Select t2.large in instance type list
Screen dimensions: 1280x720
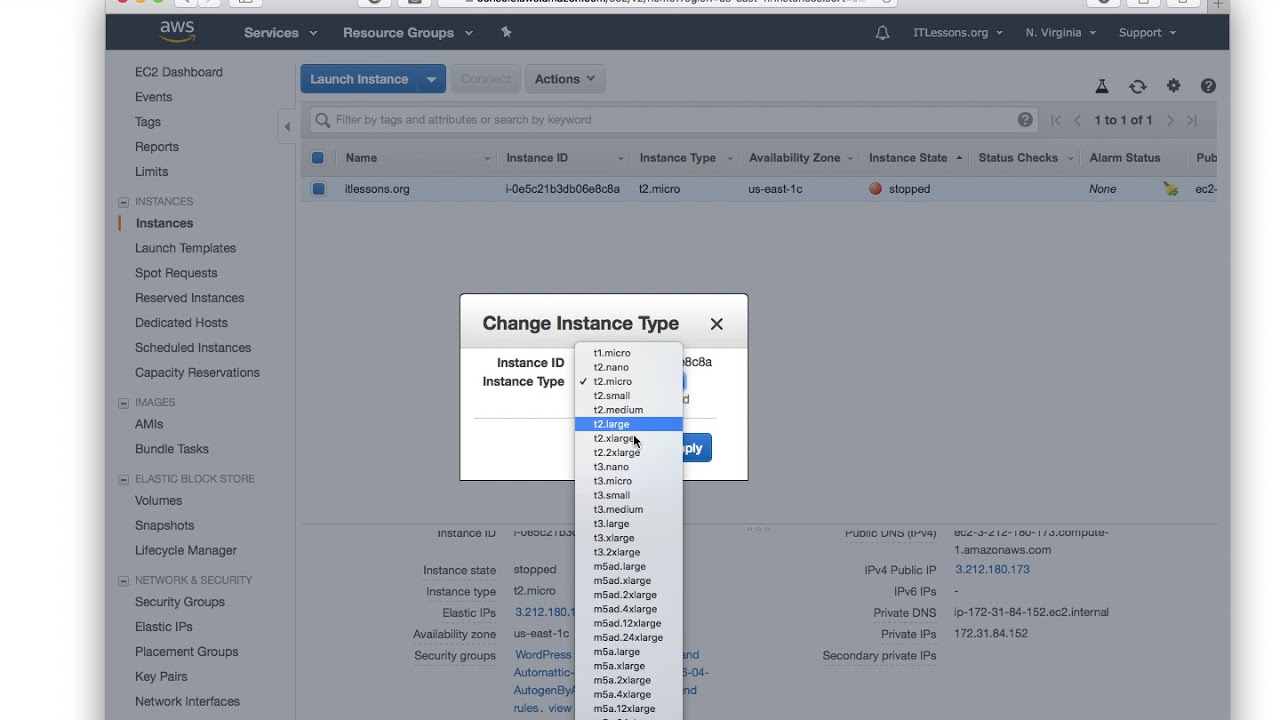pyautogui.click(x=628, y=424)
